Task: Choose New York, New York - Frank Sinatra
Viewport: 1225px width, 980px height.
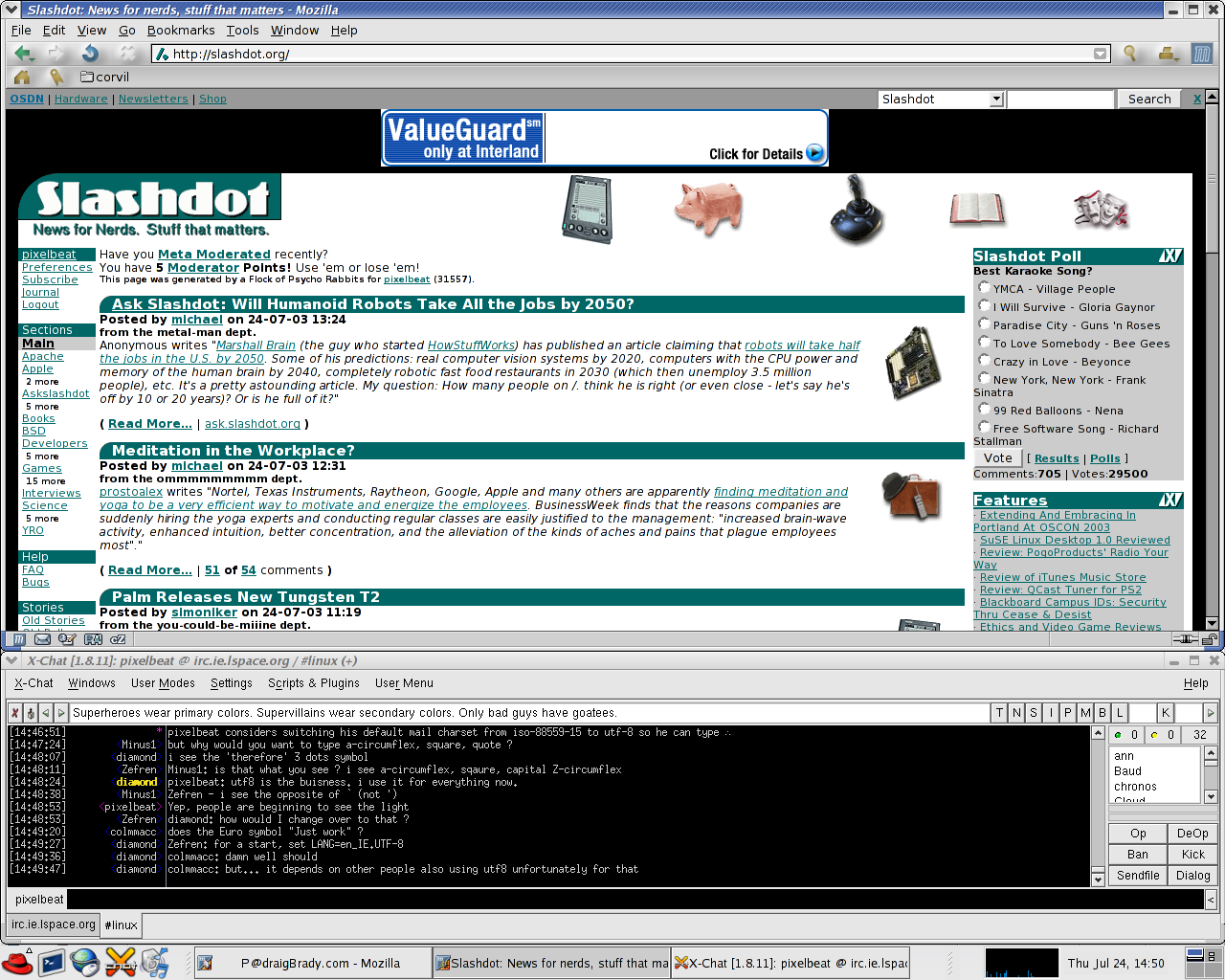Action: pos(985,378)
